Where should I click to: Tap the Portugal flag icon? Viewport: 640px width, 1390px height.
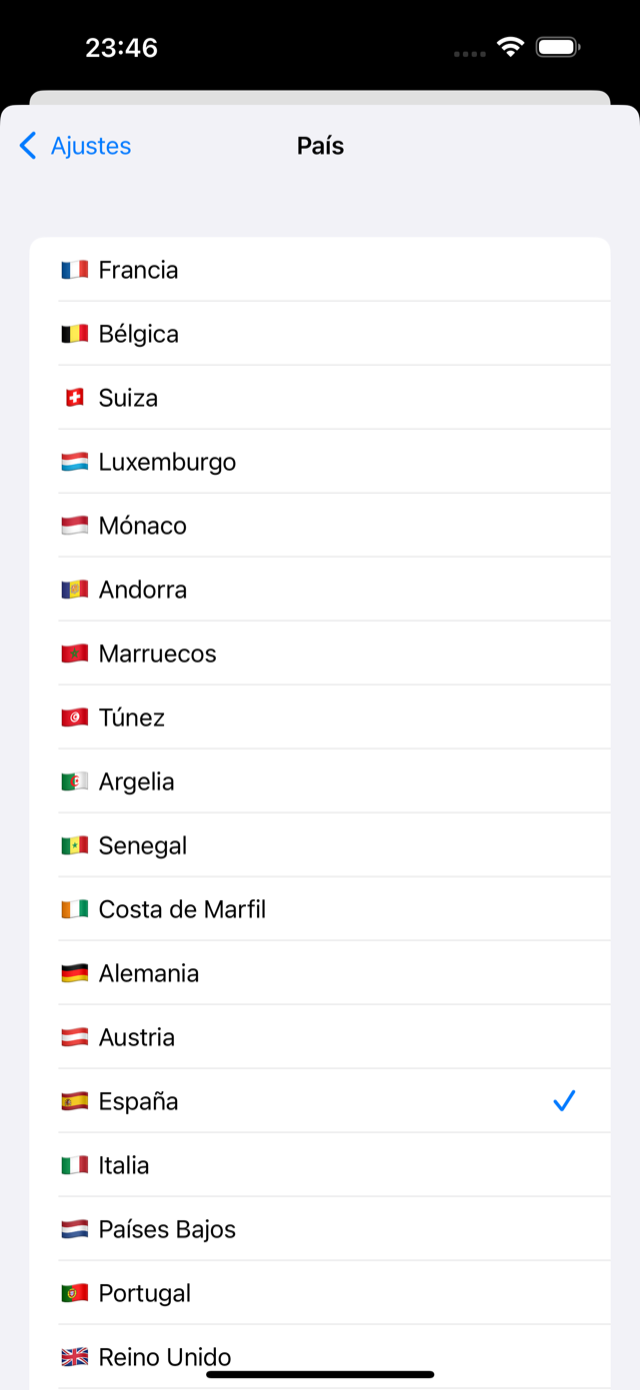coord(74,1294)
